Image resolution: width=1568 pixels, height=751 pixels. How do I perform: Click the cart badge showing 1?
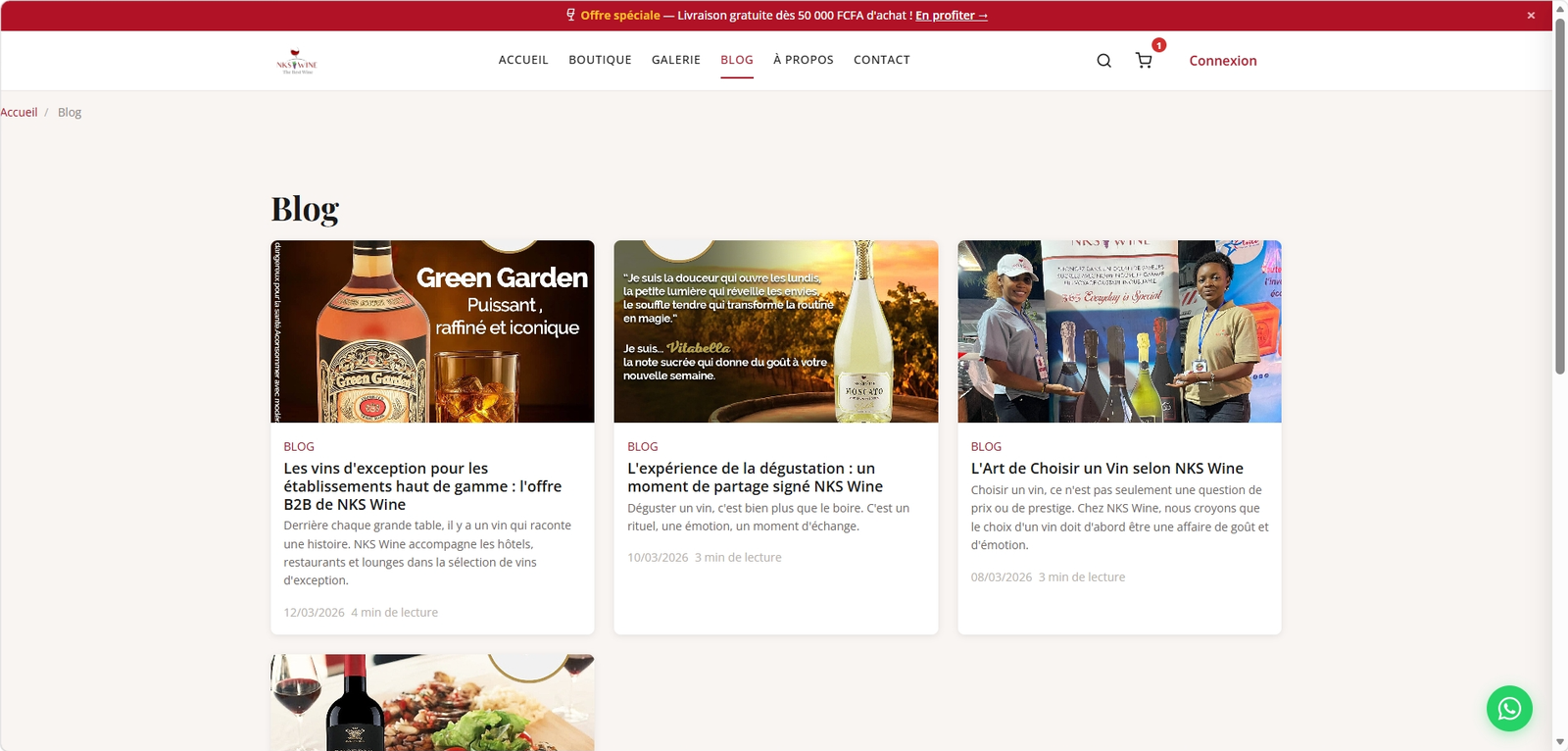[1158, 45]
